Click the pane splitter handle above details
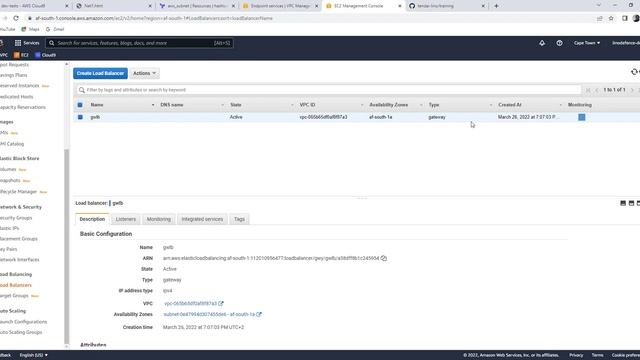Screen dimensions: 640x360 [362, 198]
